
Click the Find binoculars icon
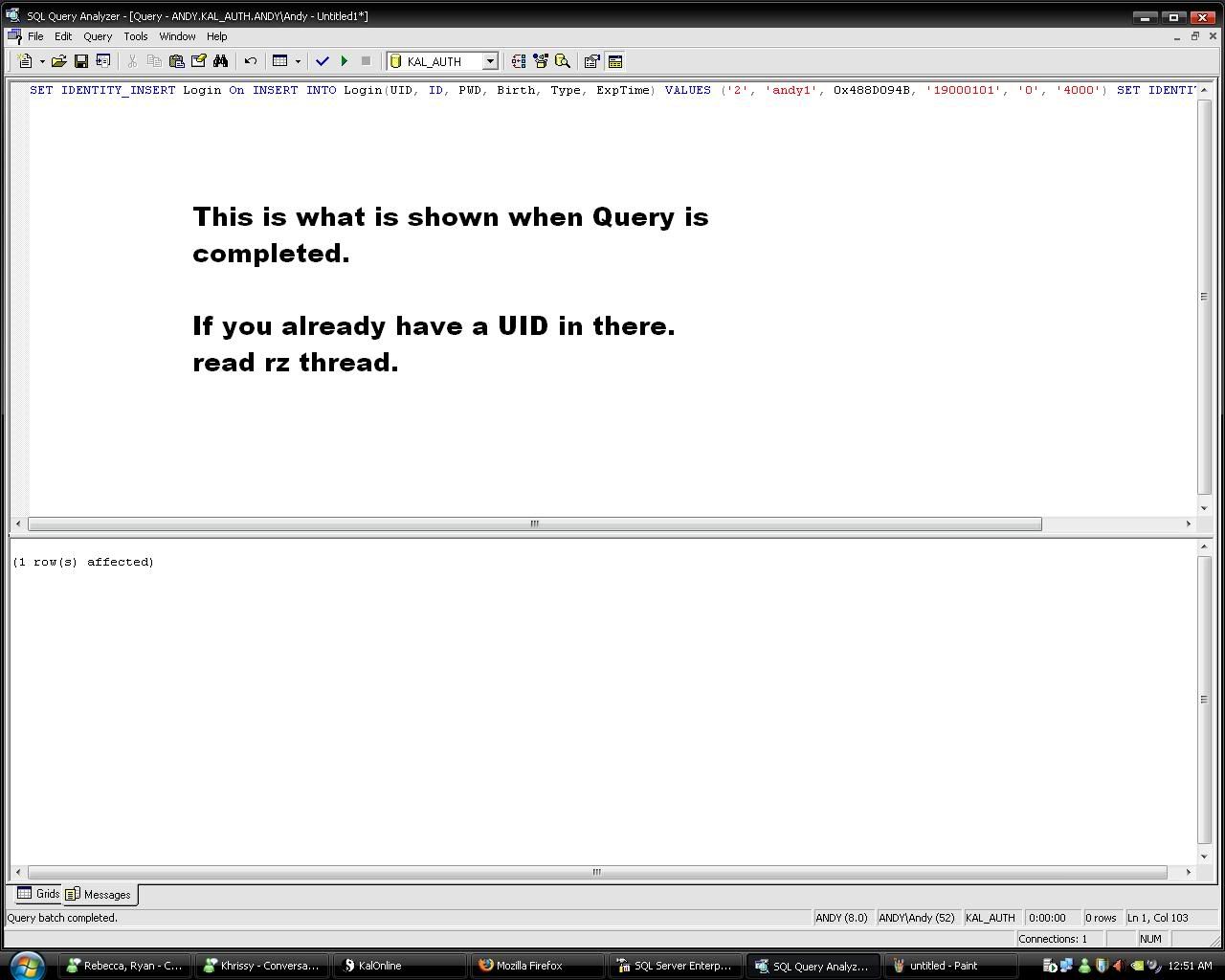(221, 61)
